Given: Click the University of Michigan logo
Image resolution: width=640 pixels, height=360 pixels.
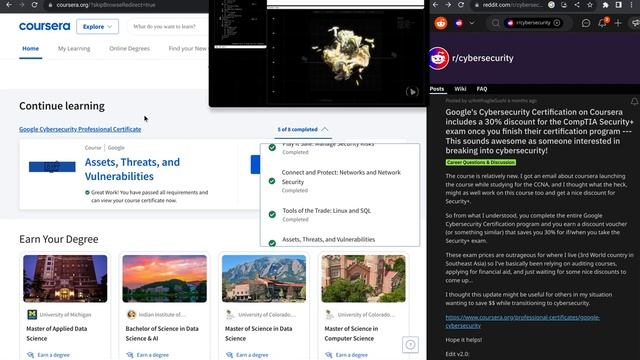Looking at the screenshot, I should point(32,314).
